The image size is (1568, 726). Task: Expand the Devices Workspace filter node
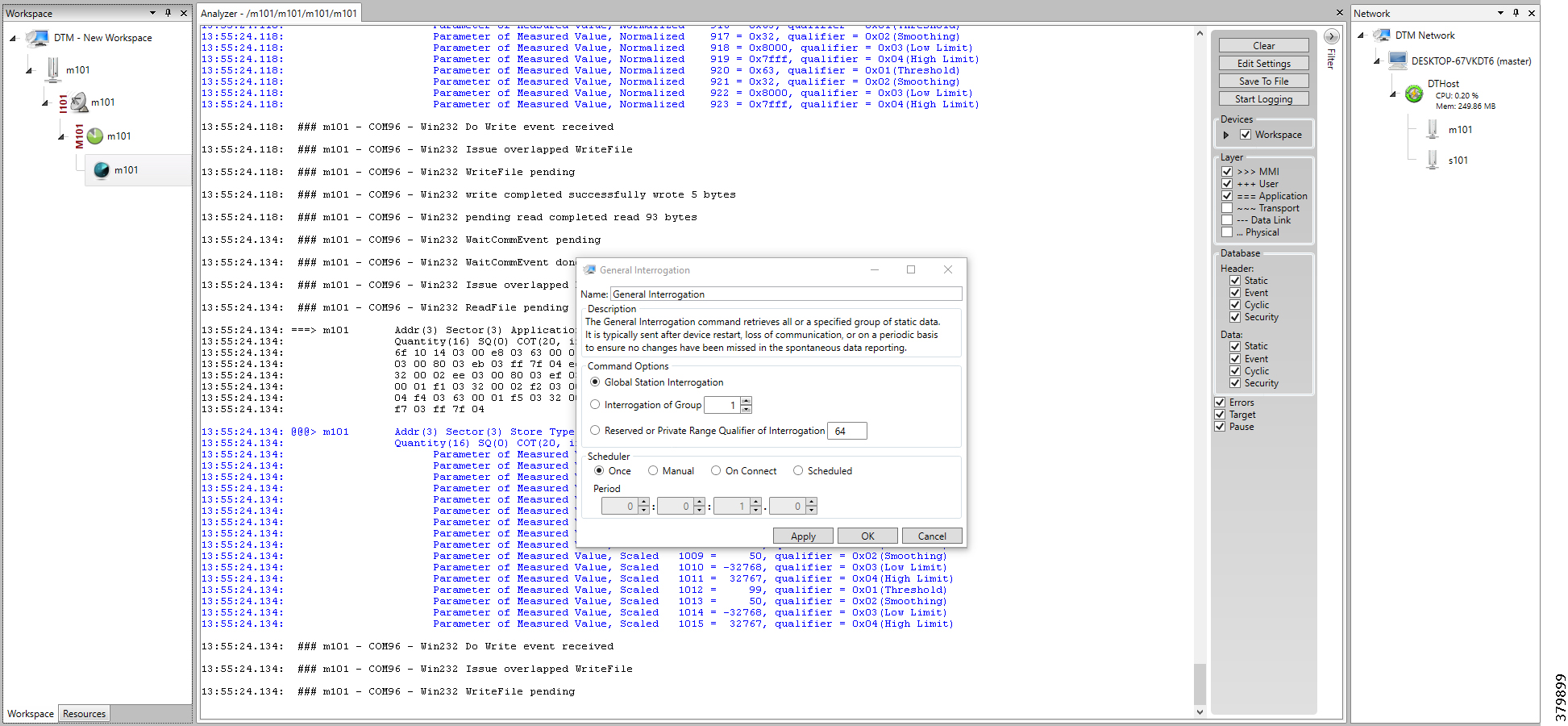(x=1227, y=135)
